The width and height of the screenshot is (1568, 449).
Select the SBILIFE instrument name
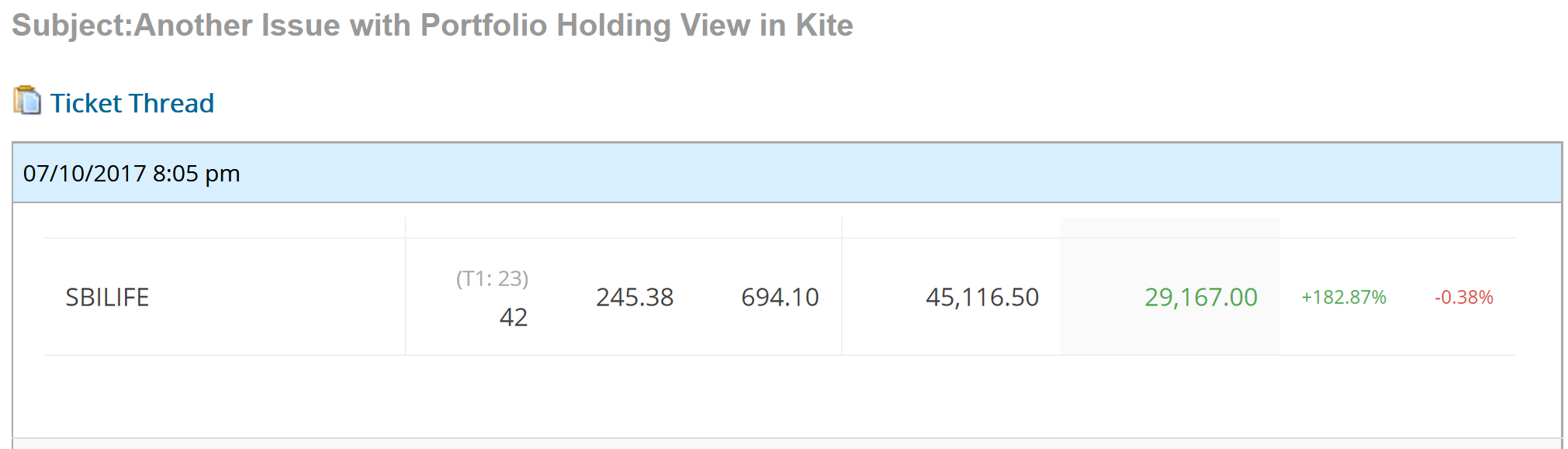(107, 297)
